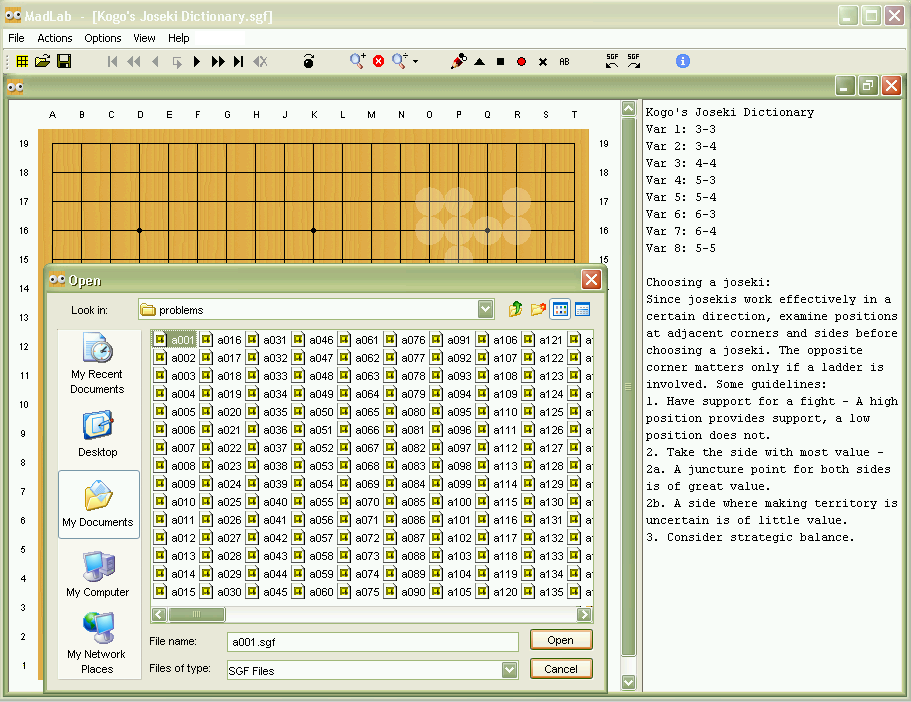
Task: Go up one folder level
Action: 516,309
